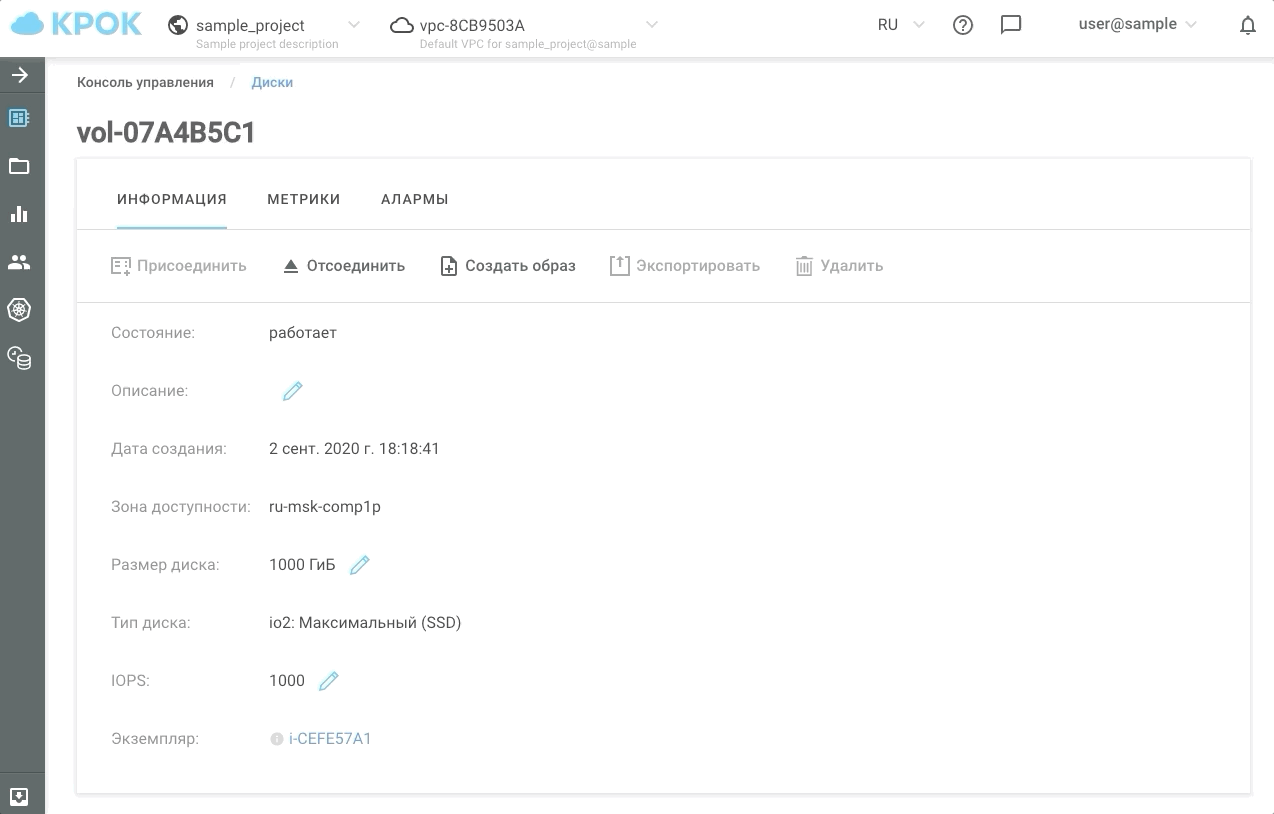Open the folder icon in sidebar
The image size is (1274, 814).
click(x=19, y=166)
